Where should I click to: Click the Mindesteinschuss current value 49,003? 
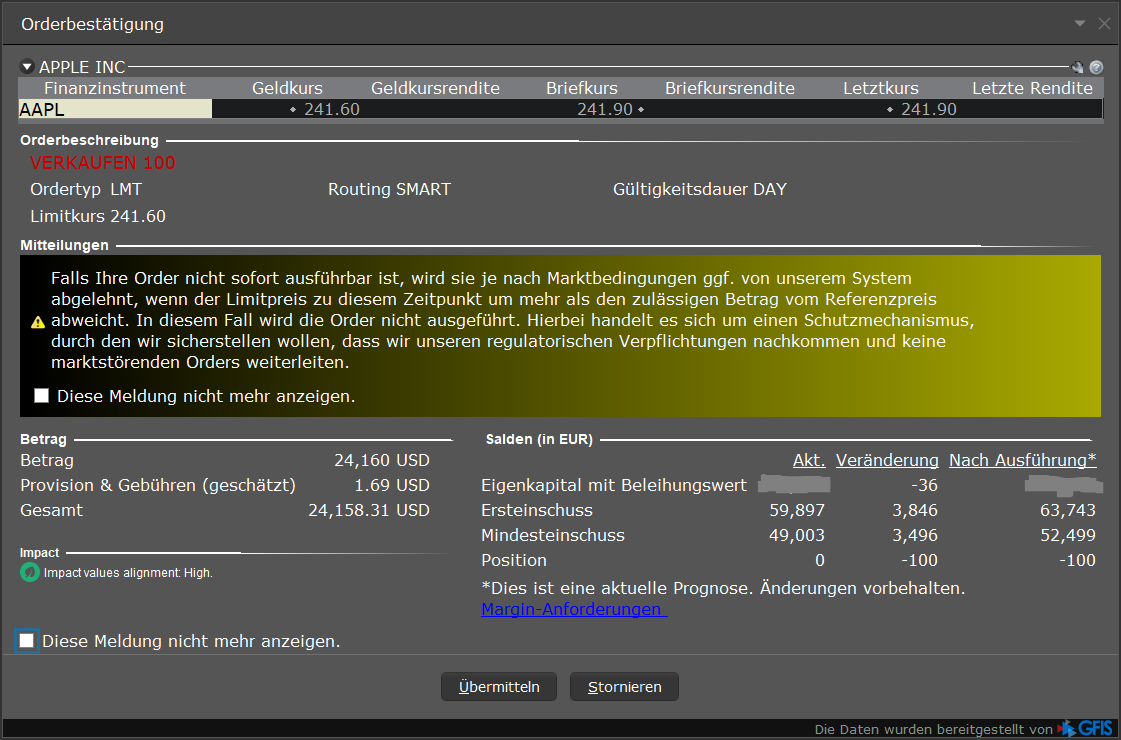pos(797,536)
